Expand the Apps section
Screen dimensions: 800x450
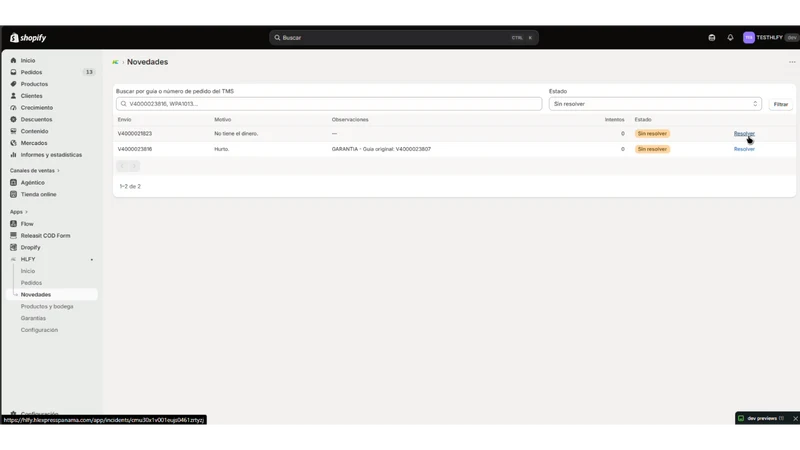(x=19, y=212)
